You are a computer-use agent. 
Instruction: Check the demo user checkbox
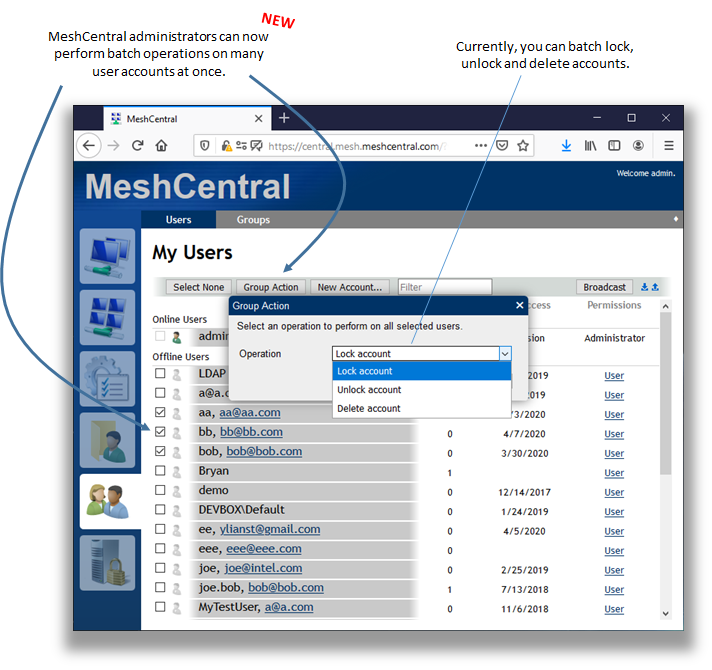pos(160,490)
